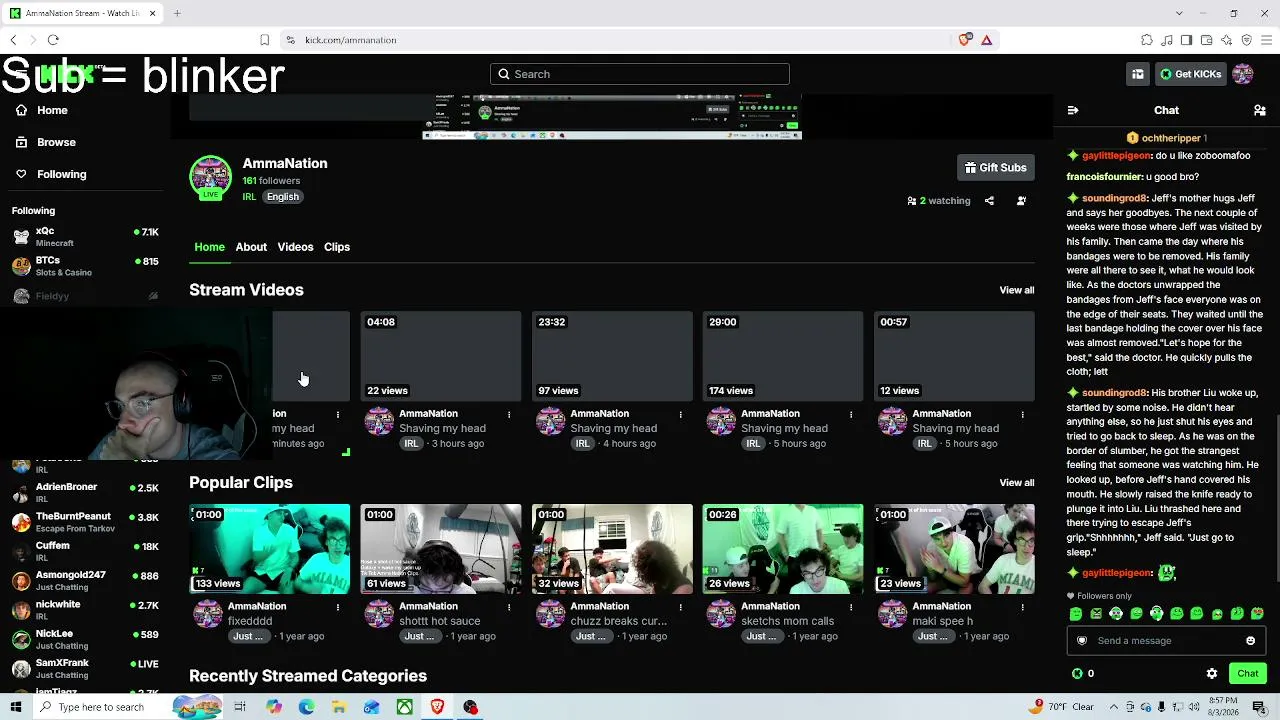
Task: Open xQc channel in the sidebar
Action: coord(84,237)
